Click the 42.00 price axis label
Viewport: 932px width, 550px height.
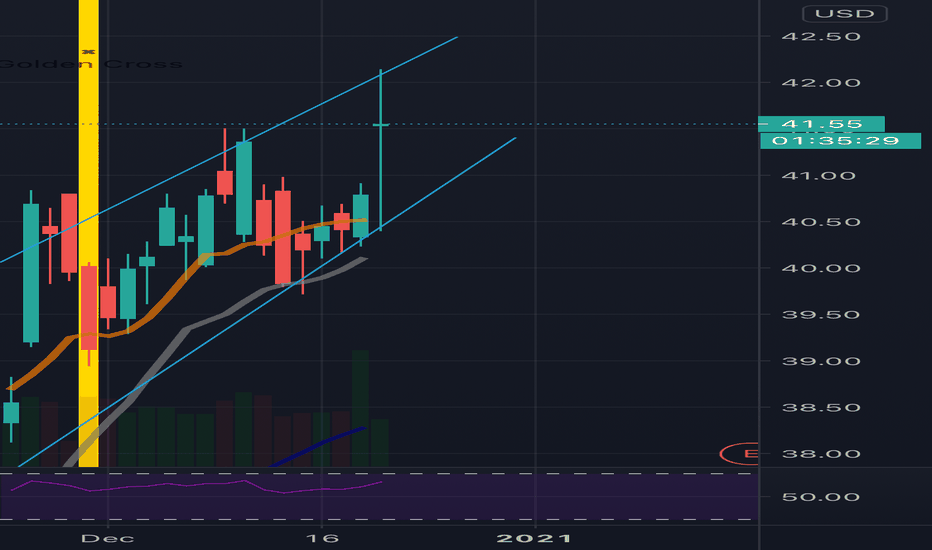[x=821, y=83]
